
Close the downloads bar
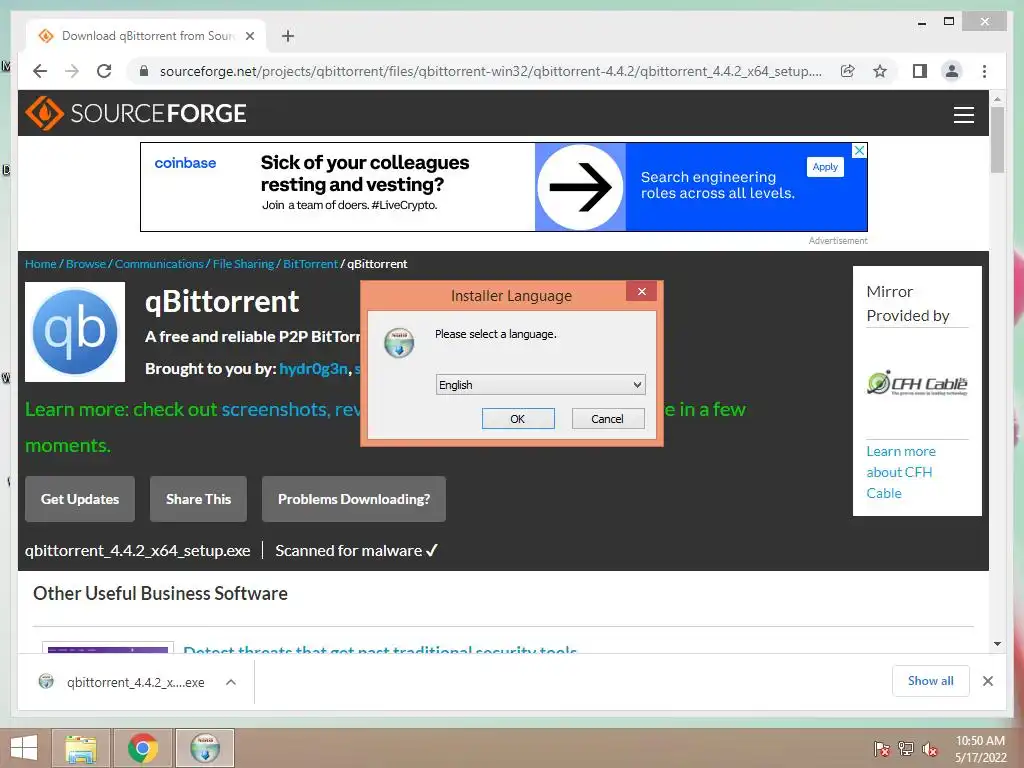988,681
